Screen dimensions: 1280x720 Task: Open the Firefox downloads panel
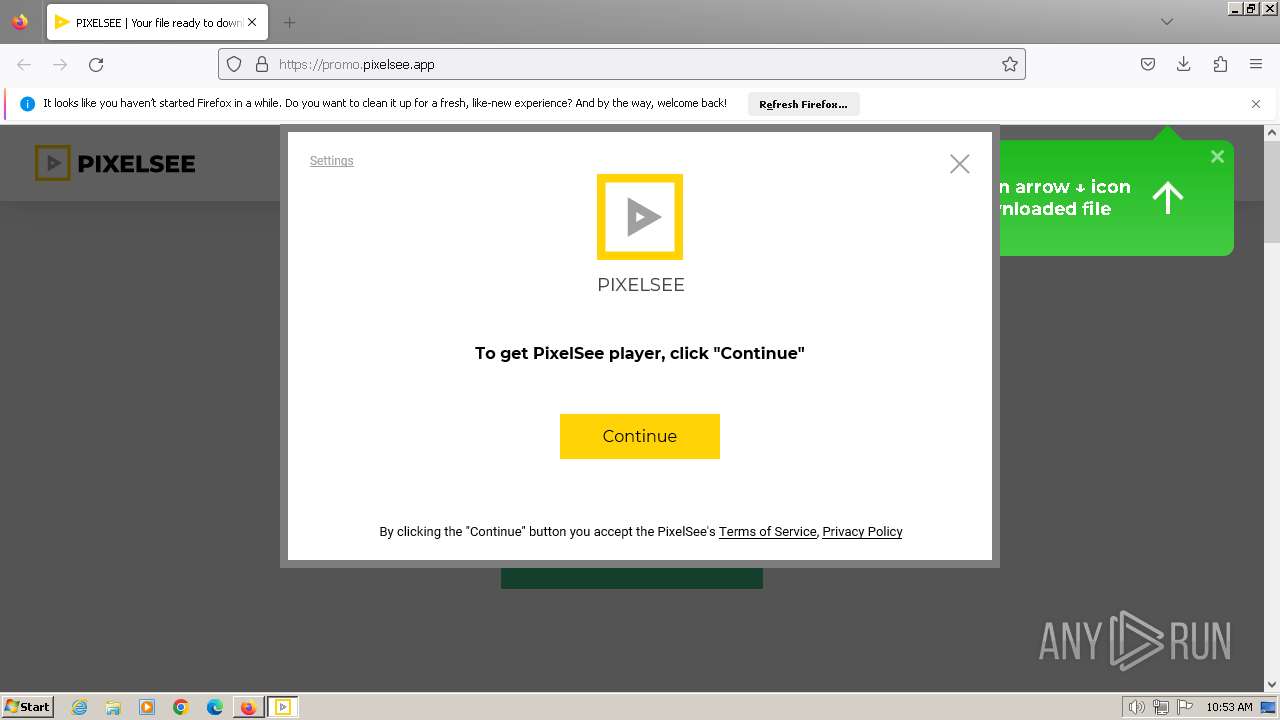1184,64
